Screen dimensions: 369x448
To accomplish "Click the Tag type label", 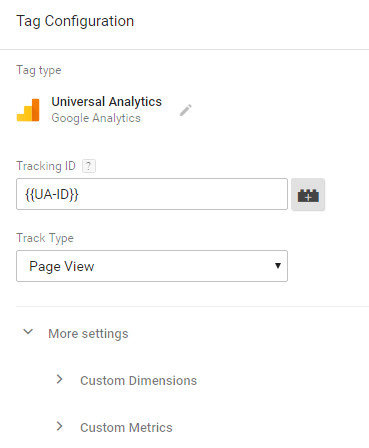I will pos(39,70).
